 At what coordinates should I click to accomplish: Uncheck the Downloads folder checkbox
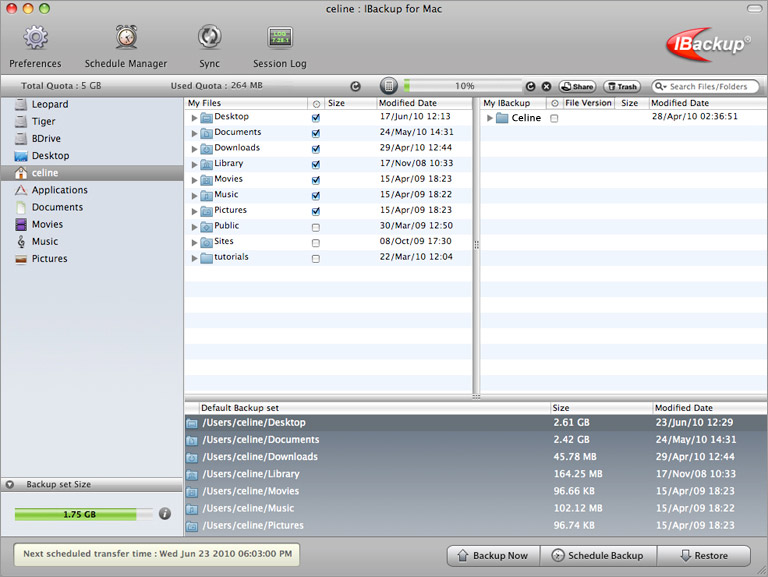(316, 149)
